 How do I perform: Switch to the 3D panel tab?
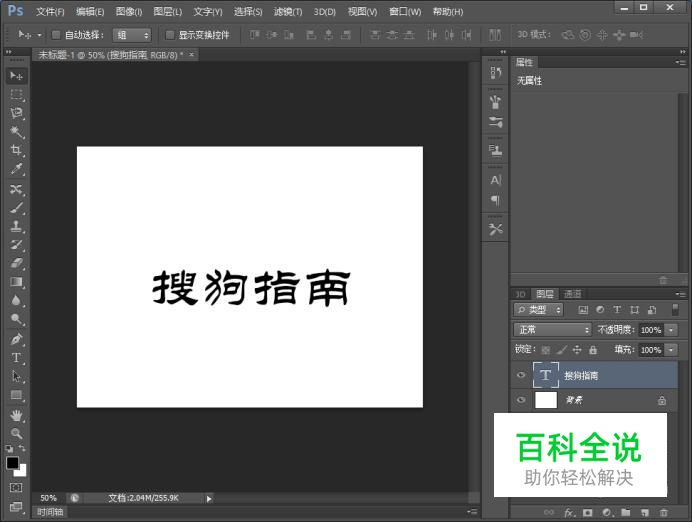tap(520, 294)
